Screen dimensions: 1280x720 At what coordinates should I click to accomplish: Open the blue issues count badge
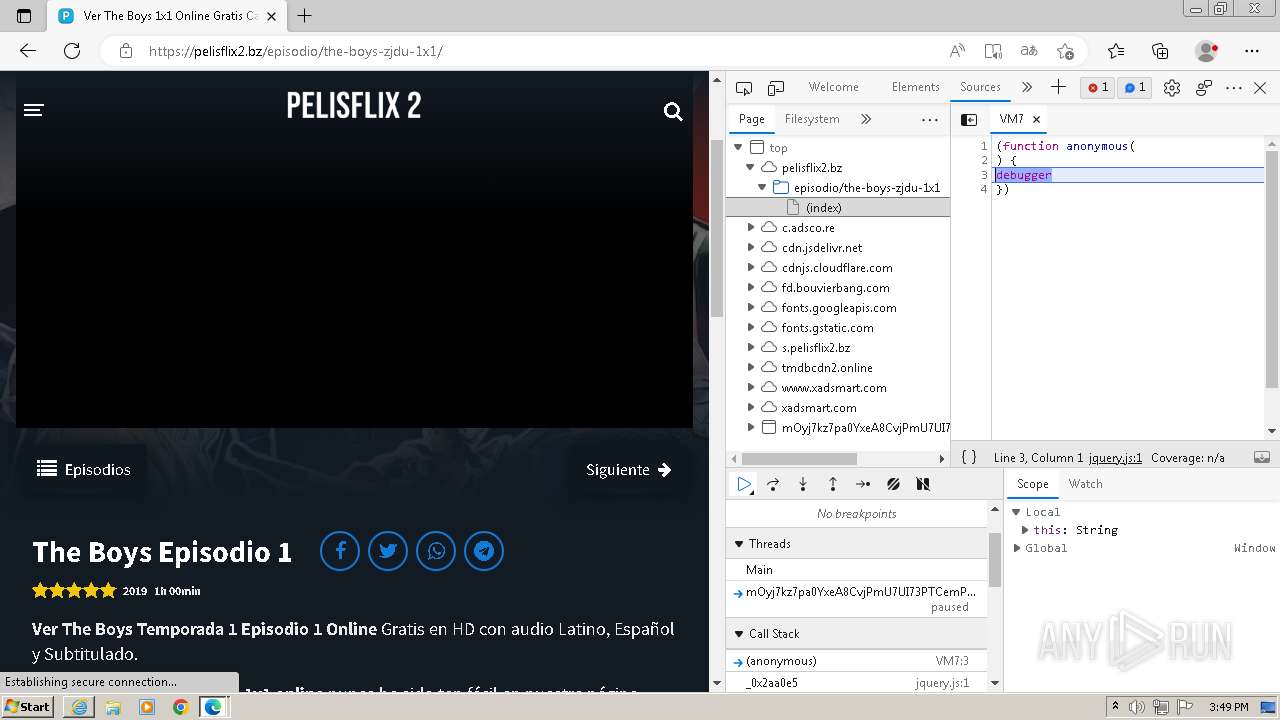coord(1135,88)
